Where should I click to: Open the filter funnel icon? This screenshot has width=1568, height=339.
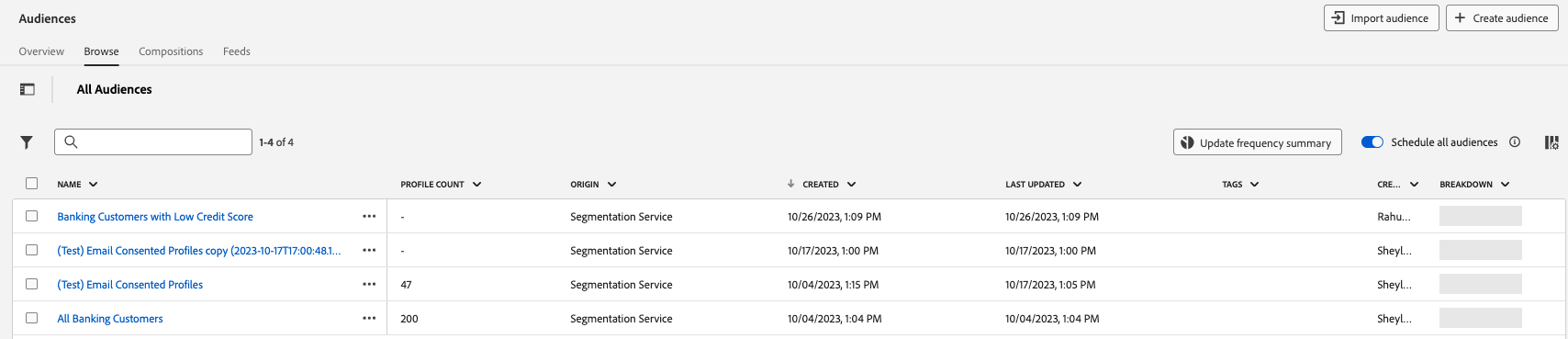pos(27,142)
